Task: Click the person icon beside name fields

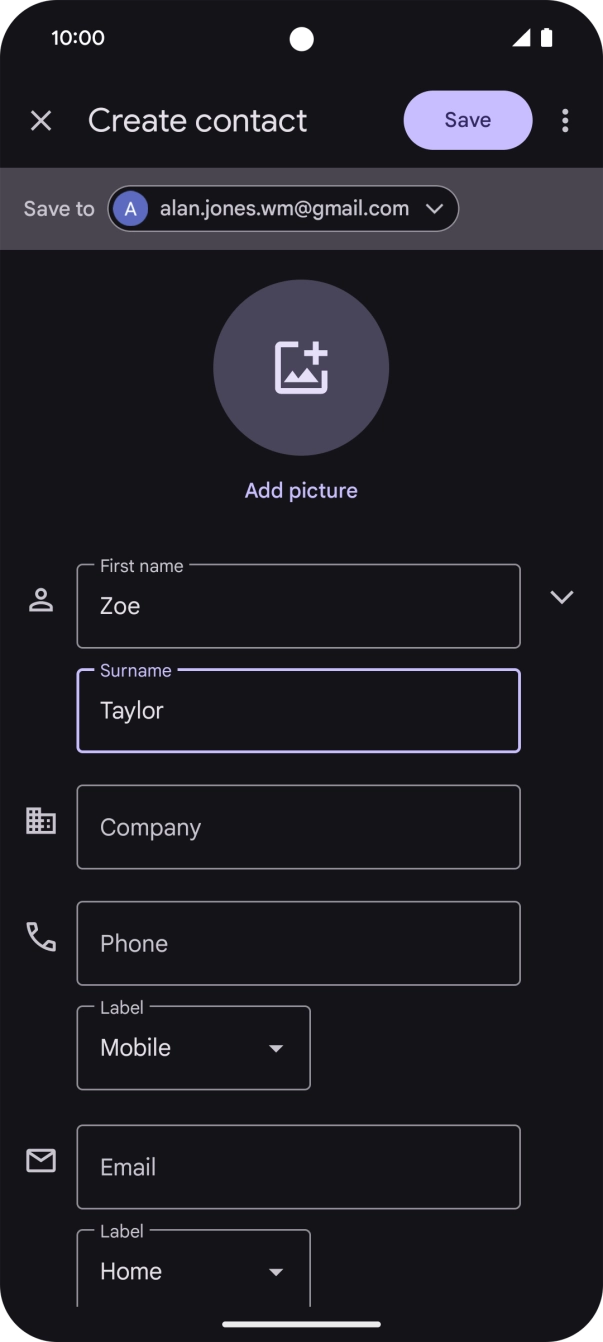Action: (41, 598)
